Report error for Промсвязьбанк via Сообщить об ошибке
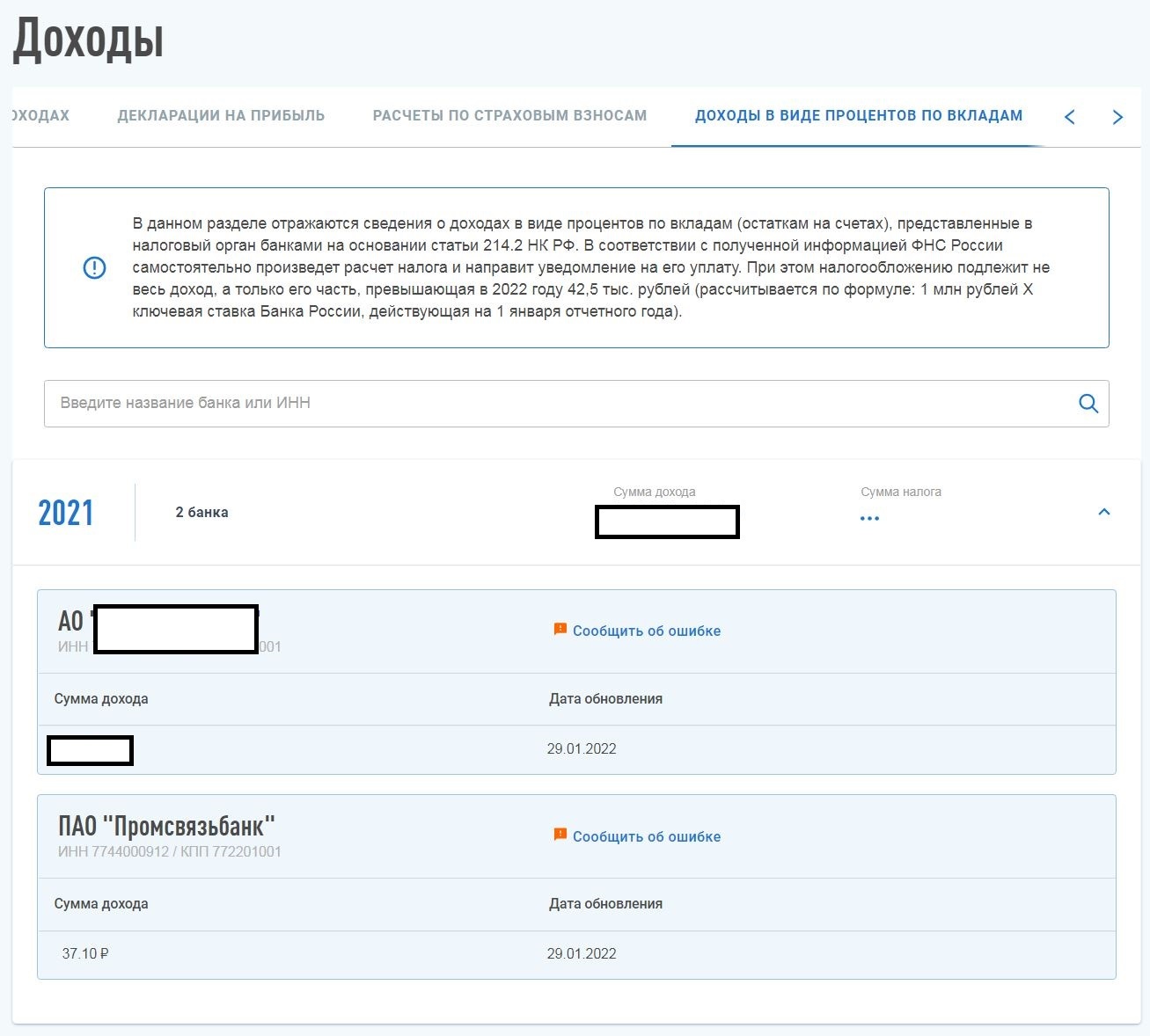The image size is (1150, 1036). 646,836
